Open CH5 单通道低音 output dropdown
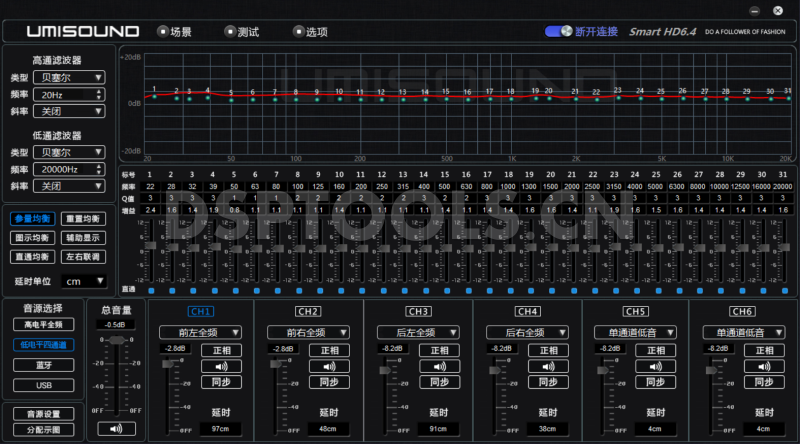 pos(635,333)
